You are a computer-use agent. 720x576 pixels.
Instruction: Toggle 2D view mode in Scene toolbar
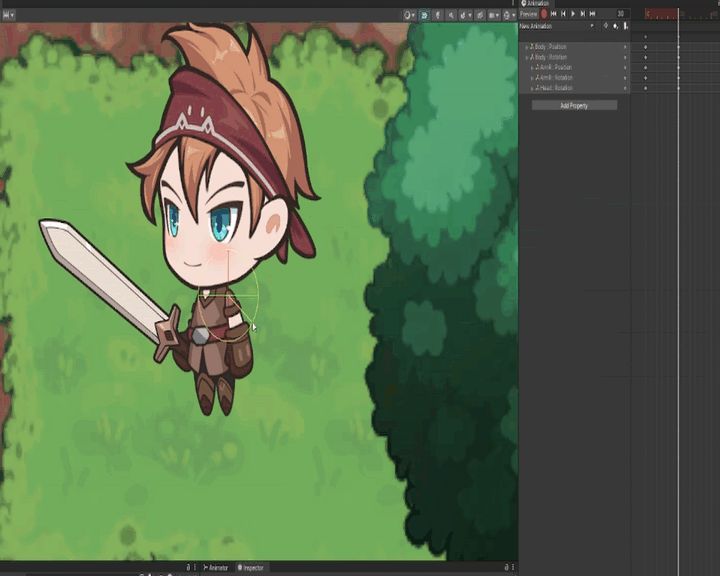click(x=425, y=15)
